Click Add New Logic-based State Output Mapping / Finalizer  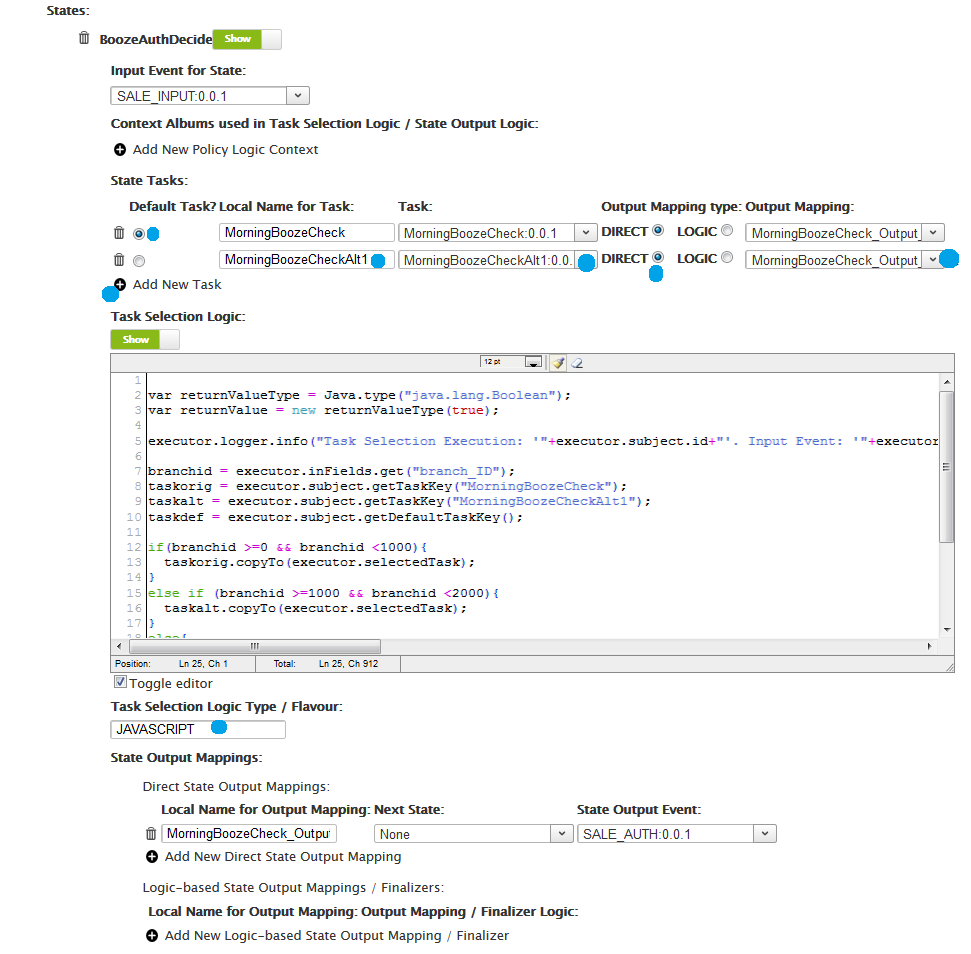click(337, 935)
